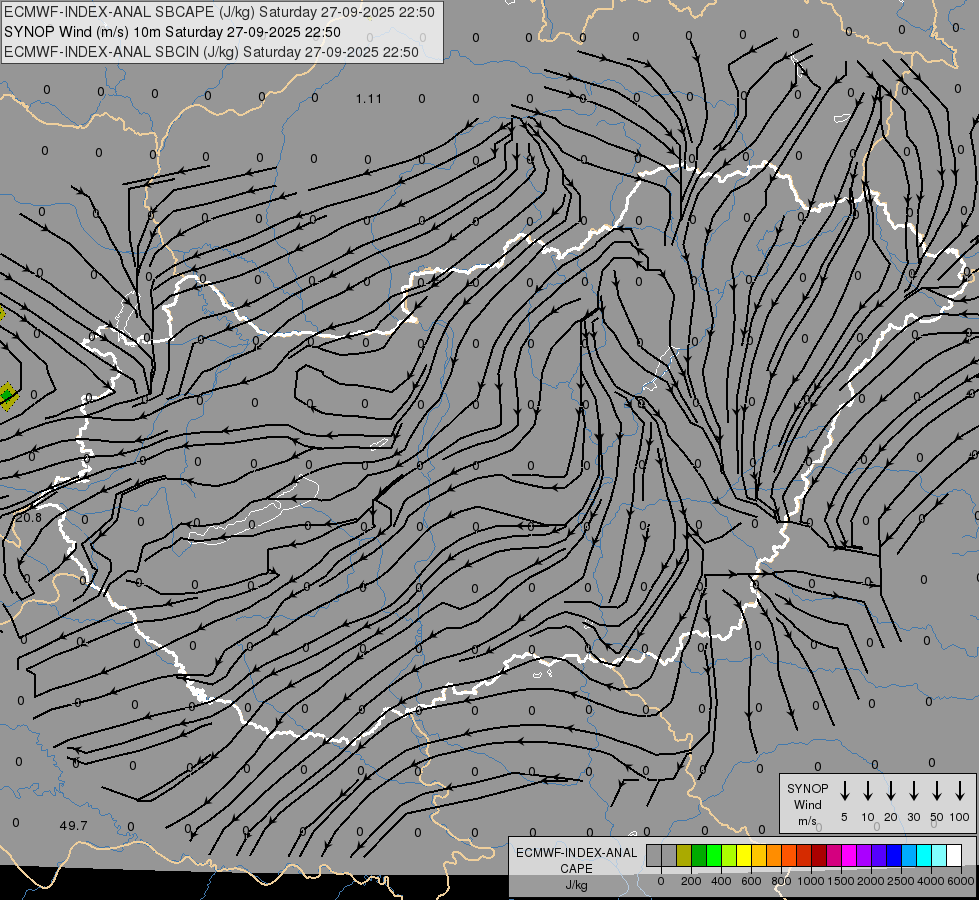Click the 6000 tick label on the CAPE scale
The image size is (979, 900).
960,881
